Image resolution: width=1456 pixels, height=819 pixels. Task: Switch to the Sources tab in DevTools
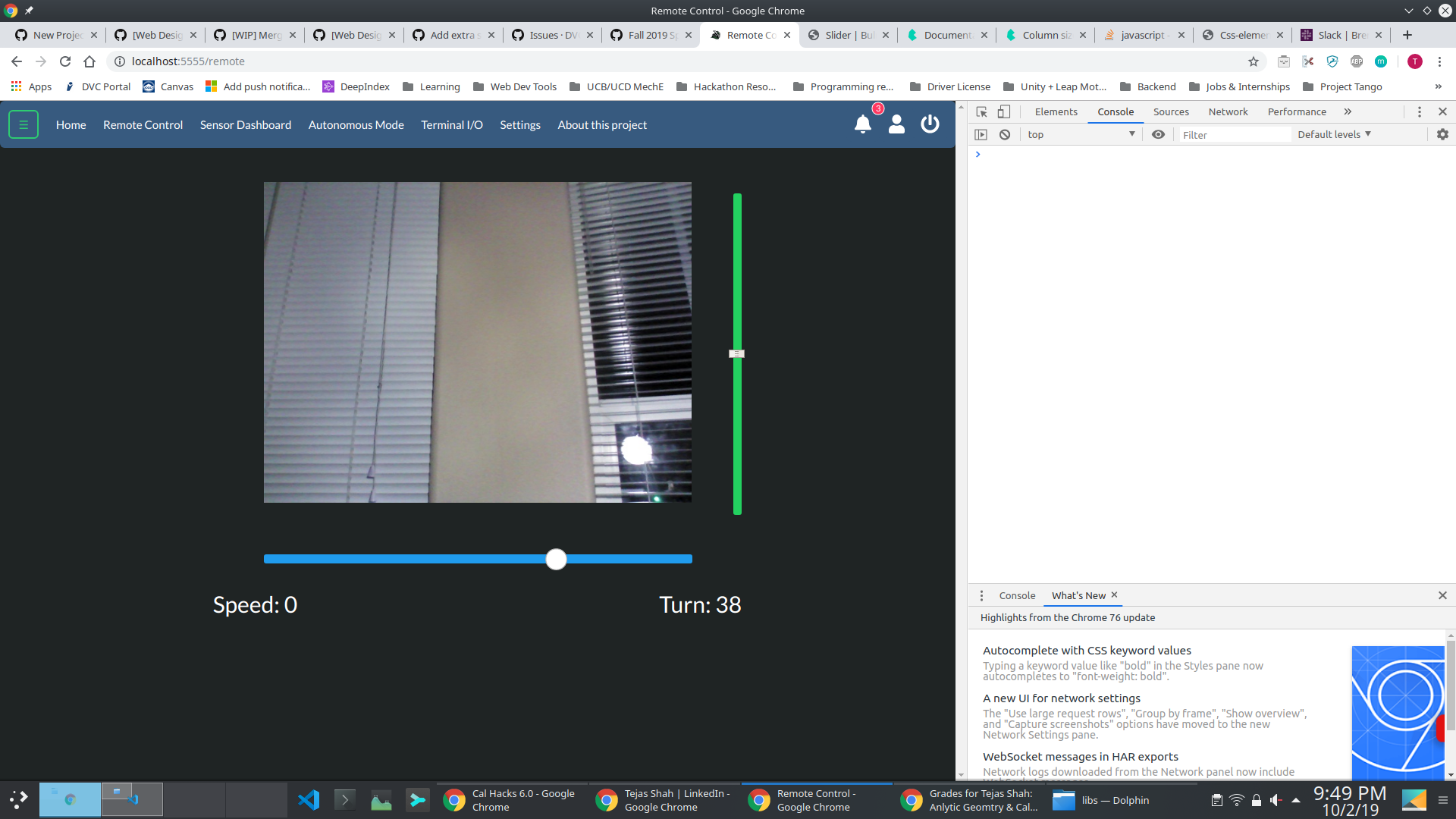(x=1171, y=111)
